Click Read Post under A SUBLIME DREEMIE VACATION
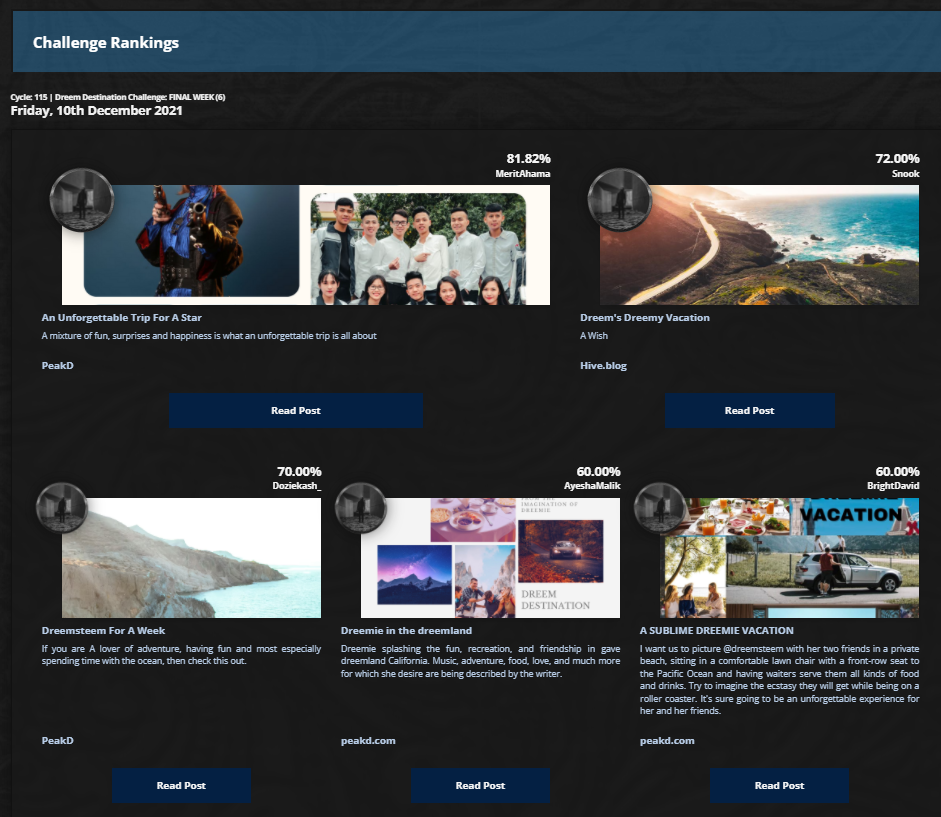This screenshot has height=817, width=941. pos(779,785)
